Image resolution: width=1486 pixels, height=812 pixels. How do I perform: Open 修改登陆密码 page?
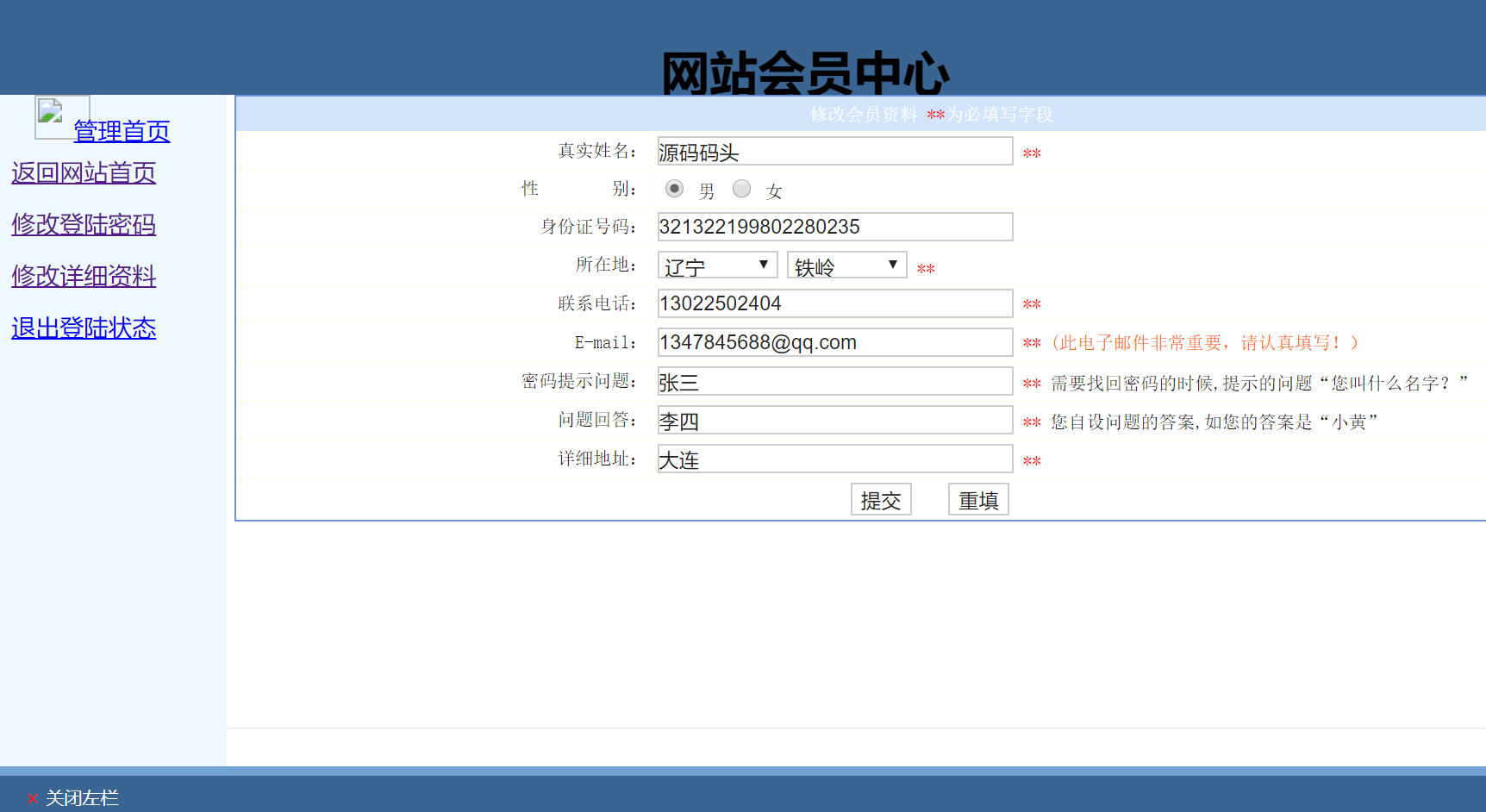coord(84,225)
